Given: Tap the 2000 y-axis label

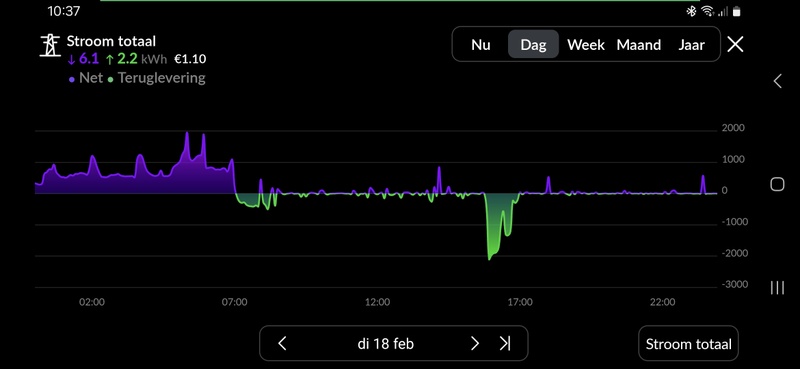Looking at the screenshot, I should [733, 128].
